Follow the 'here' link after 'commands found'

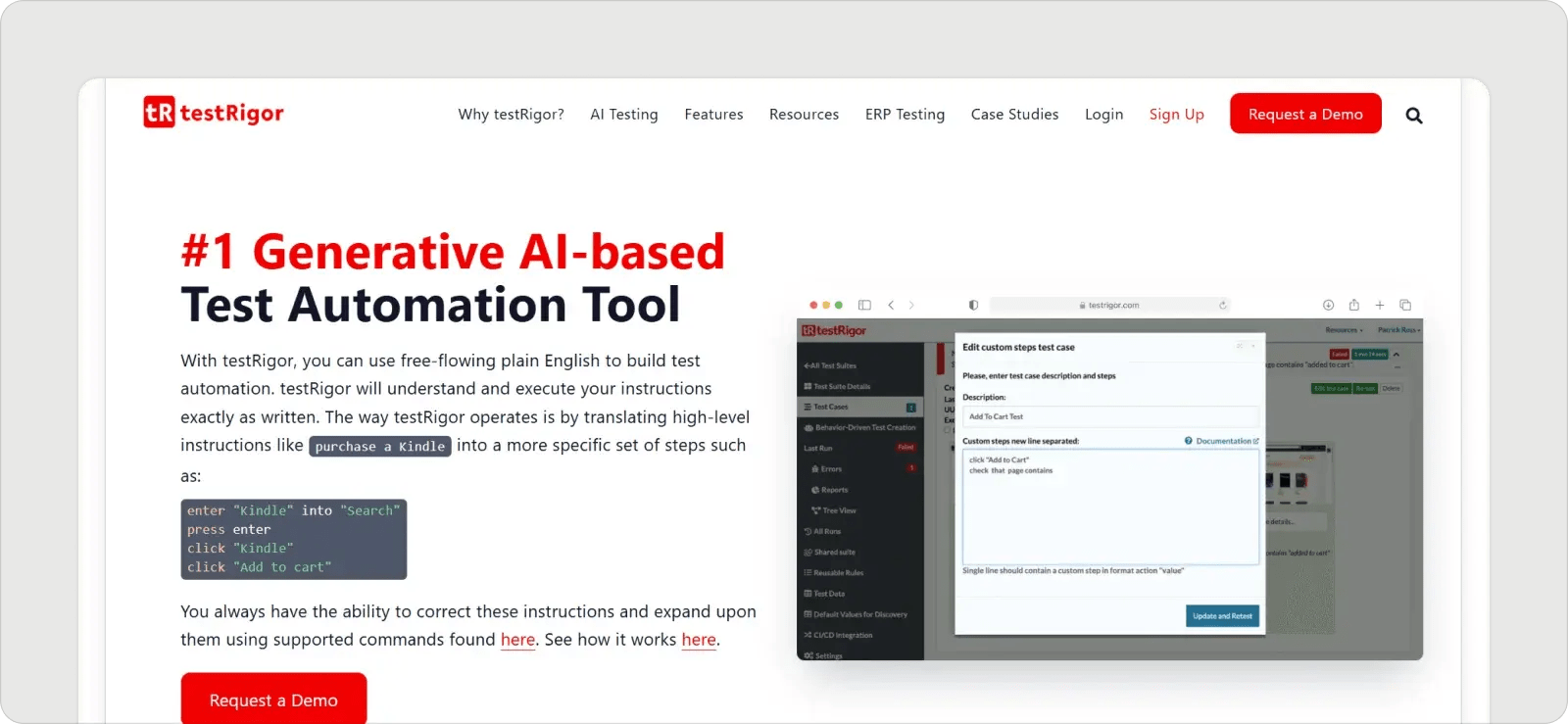(517, 640)
